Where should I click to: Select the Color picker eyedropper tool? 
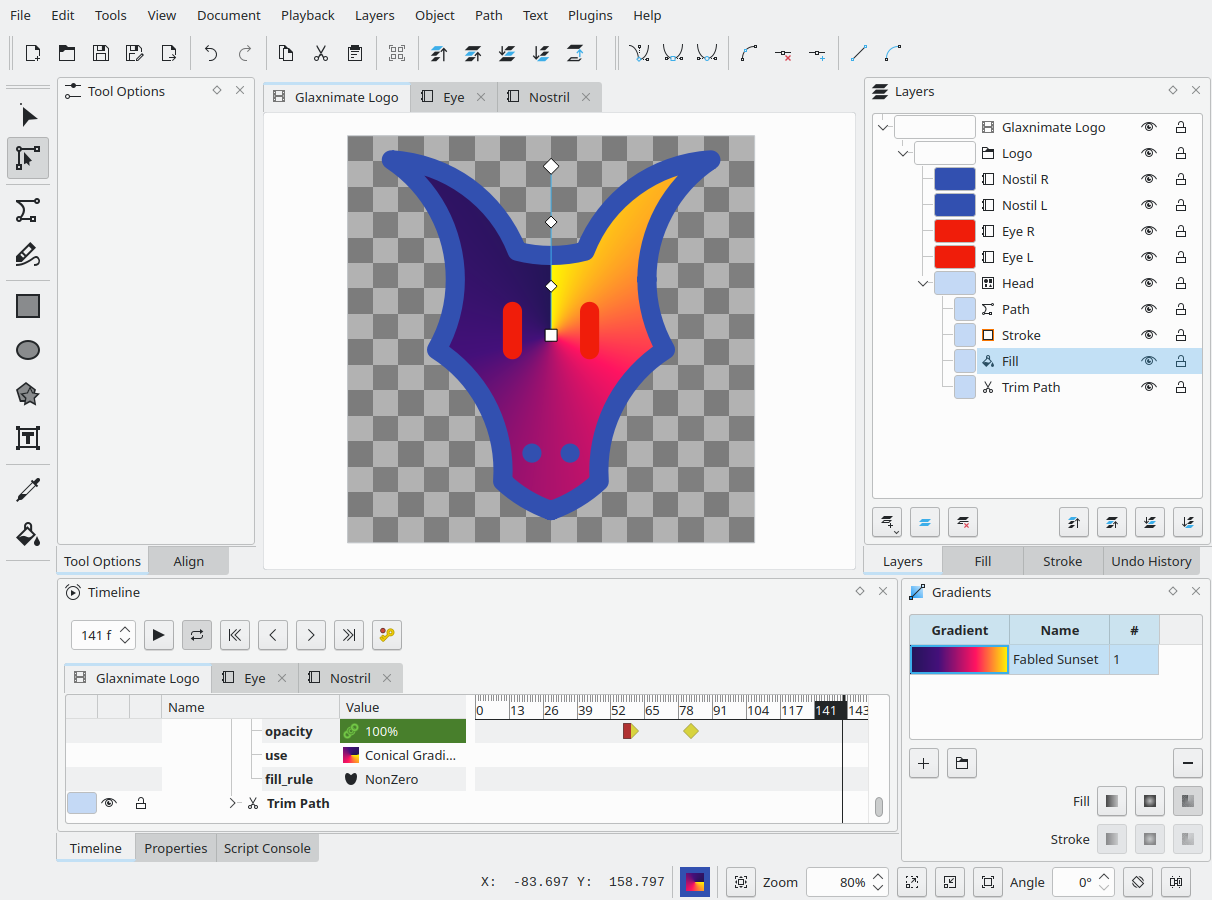(28, 490)
